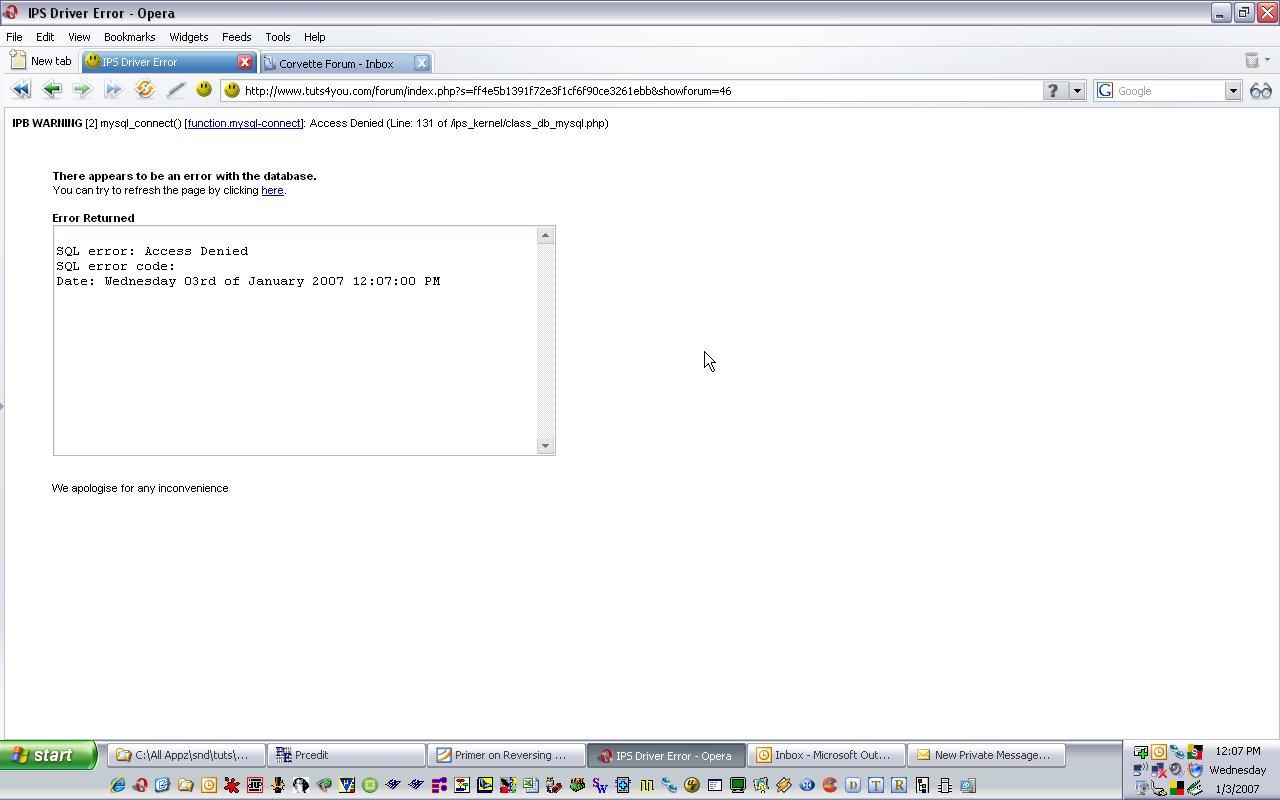Click the blue D icon in quick launch
Image resolution: width=1280 pixels, height=800 pixels.
tap(853, 786)
